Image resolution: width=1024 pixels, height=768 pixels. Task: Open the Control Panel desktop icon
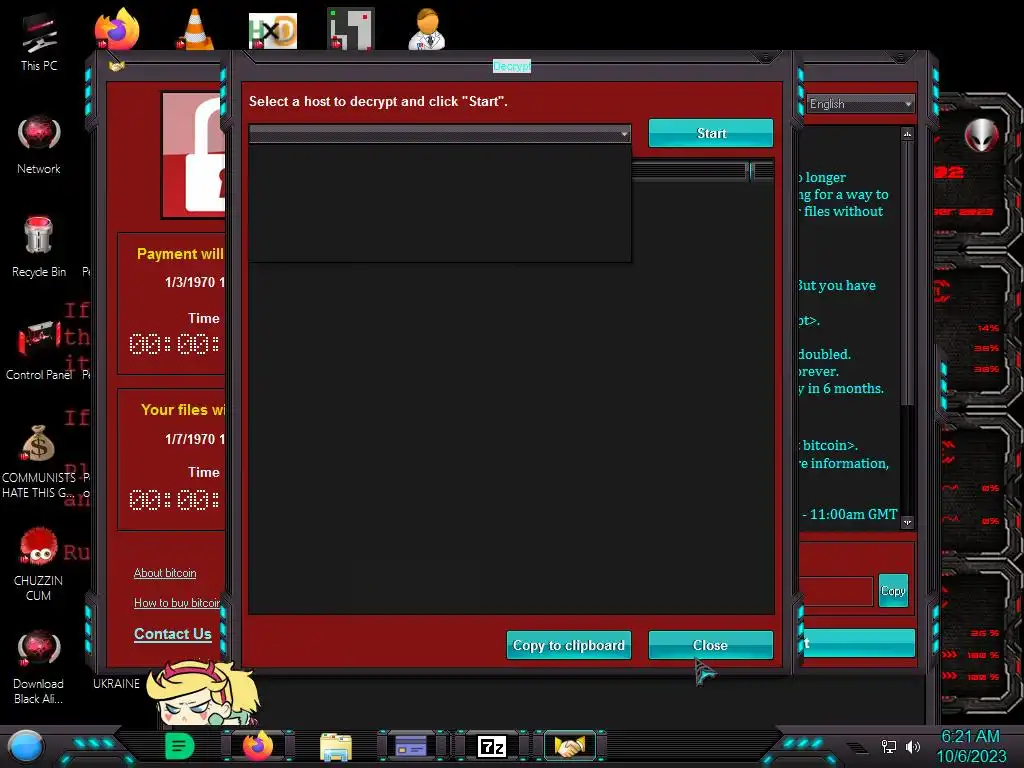tap(39, 350)
